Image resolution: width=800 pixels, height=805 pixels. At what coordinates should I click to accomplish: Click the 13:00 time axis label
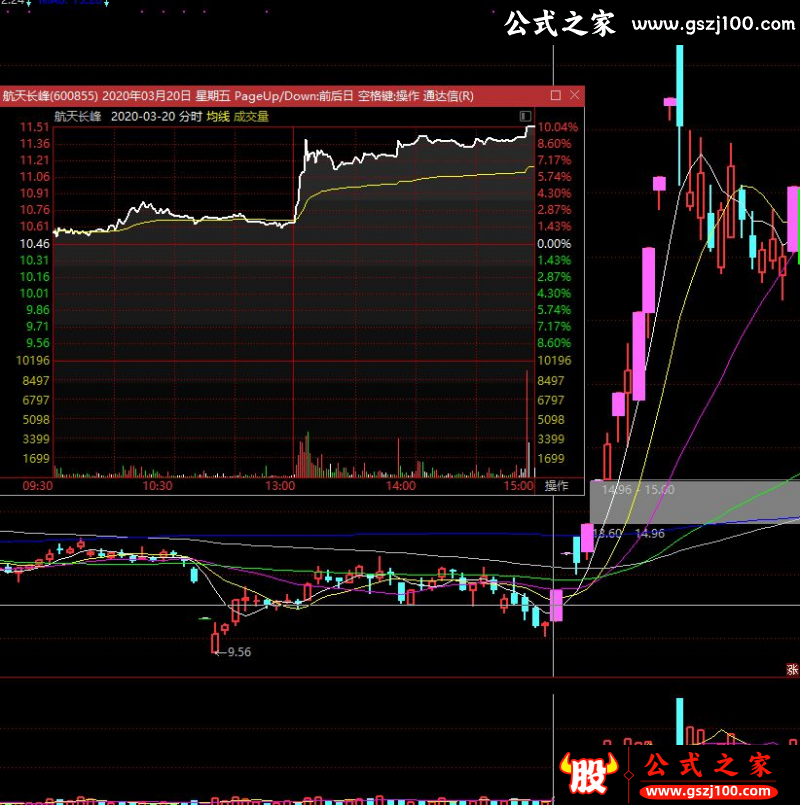pyautogui.click(x=280, y=486)
